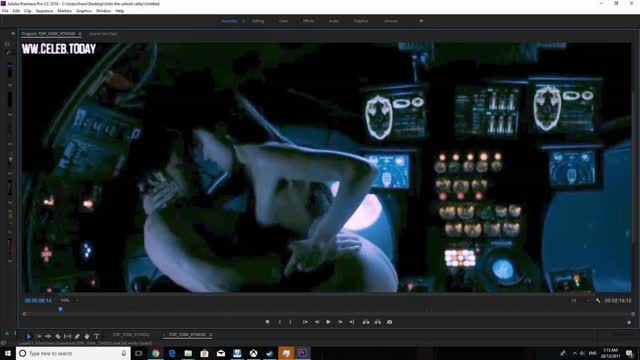Step back one frame
Screen dimensions: 640x360
[317, 322]
